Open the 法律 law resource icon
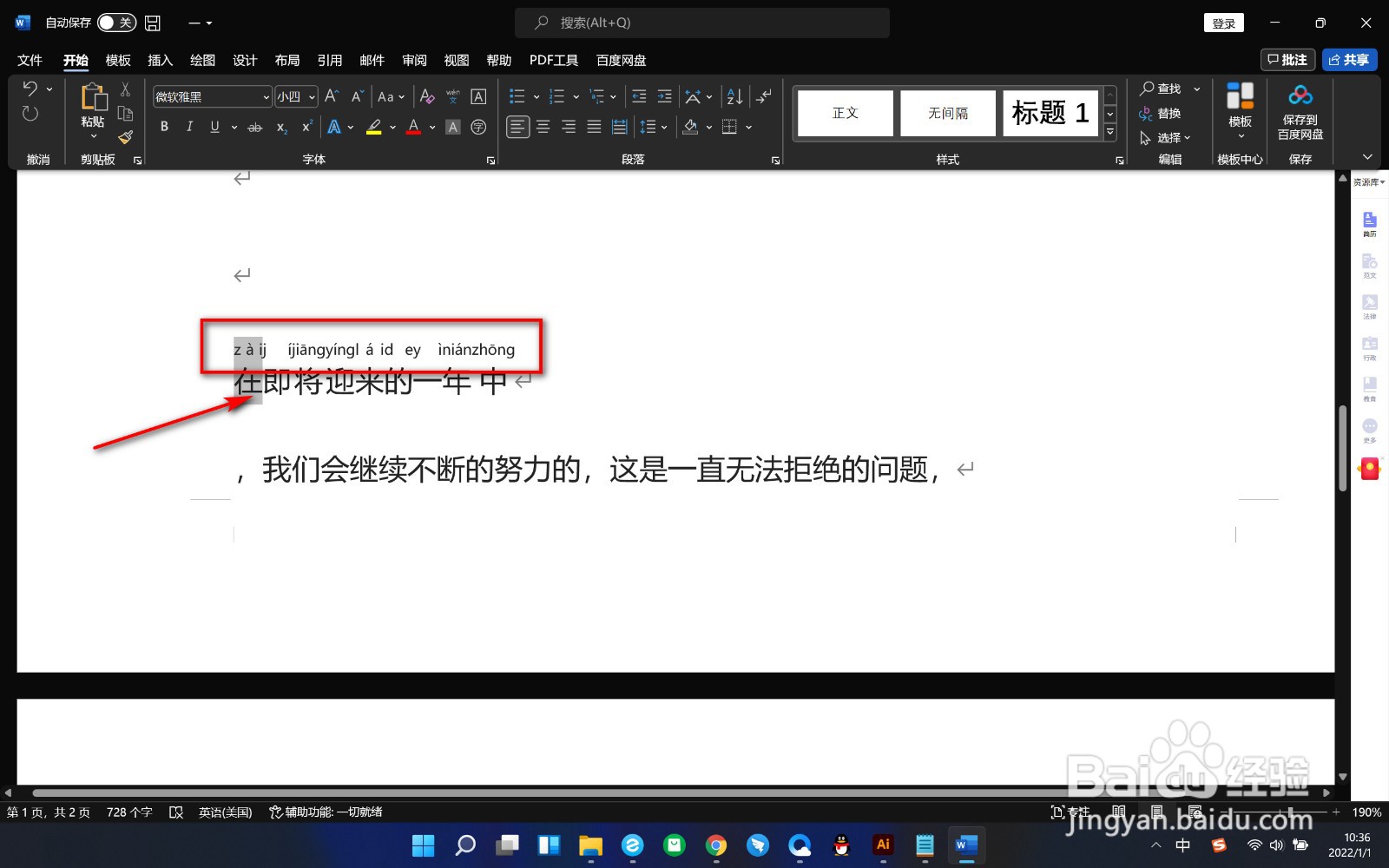Image resolution: width=1389 pixels, height=868 pixels. pyautogui.click(x=1370, y=306)
